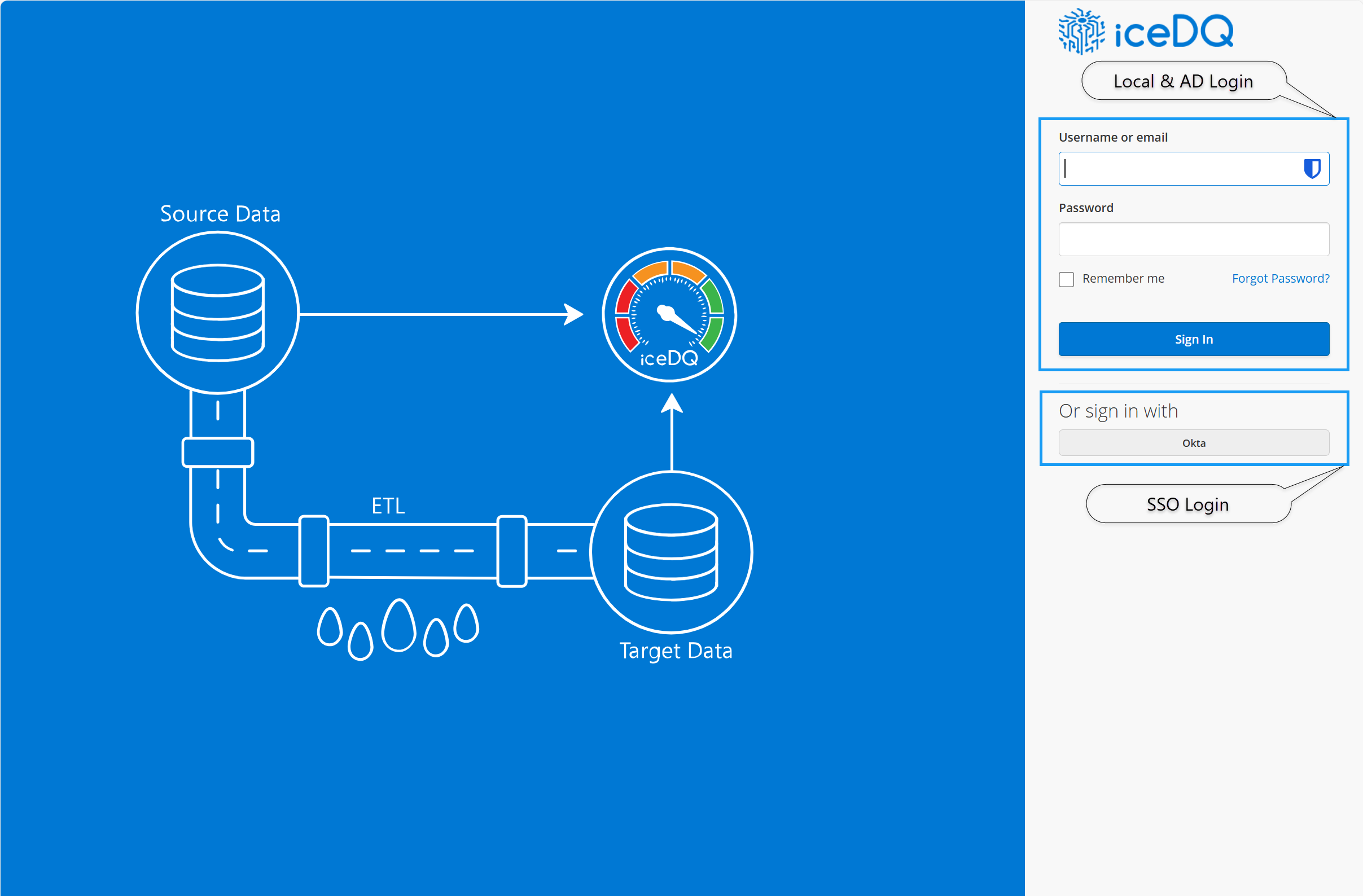
Task: Click the "Or sign in with" text
Action: 1118,412
